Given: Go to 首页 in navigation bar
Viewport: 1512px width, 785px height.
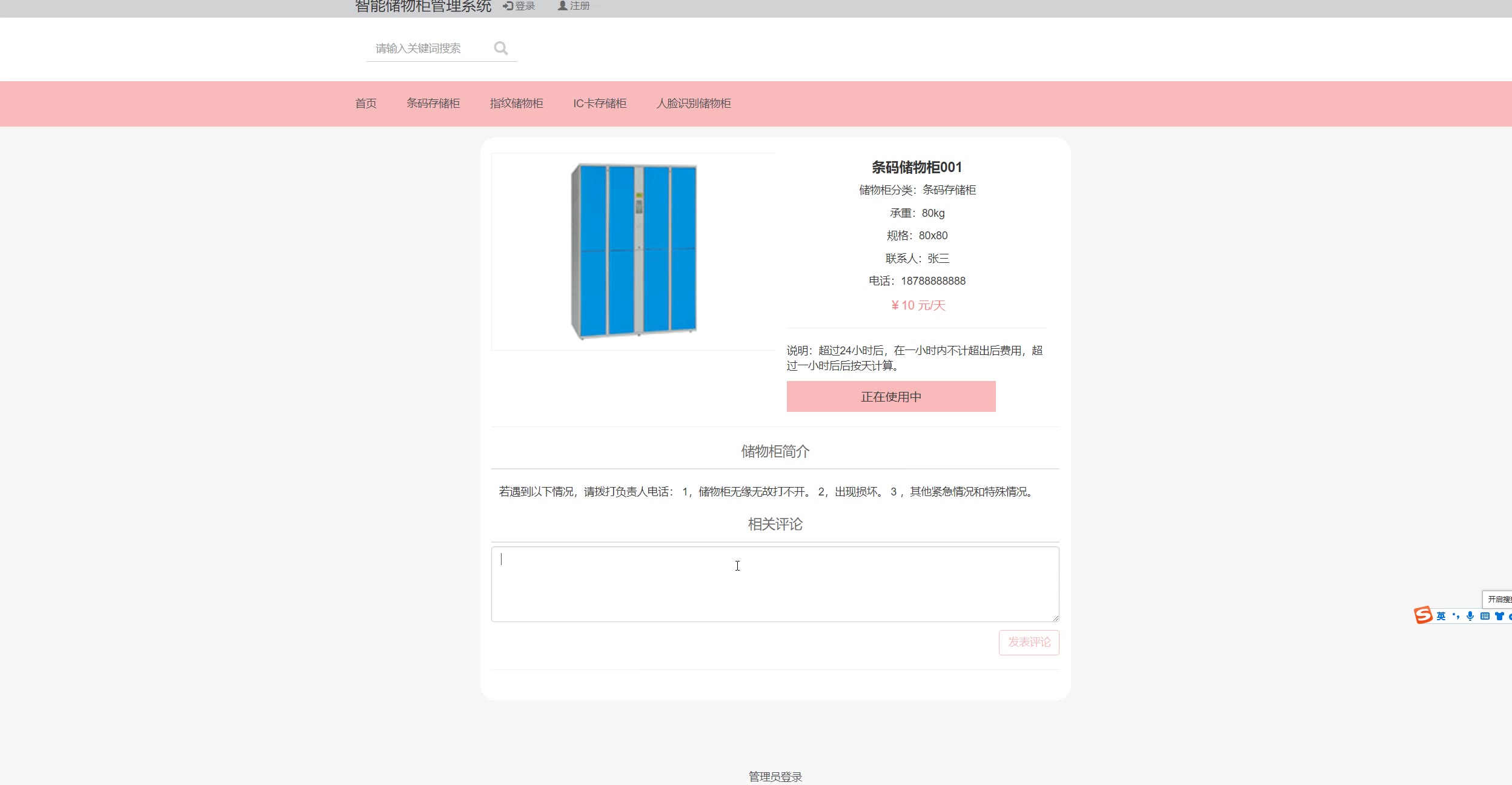Looking at the screenshot, I should [x=366, y=104].
